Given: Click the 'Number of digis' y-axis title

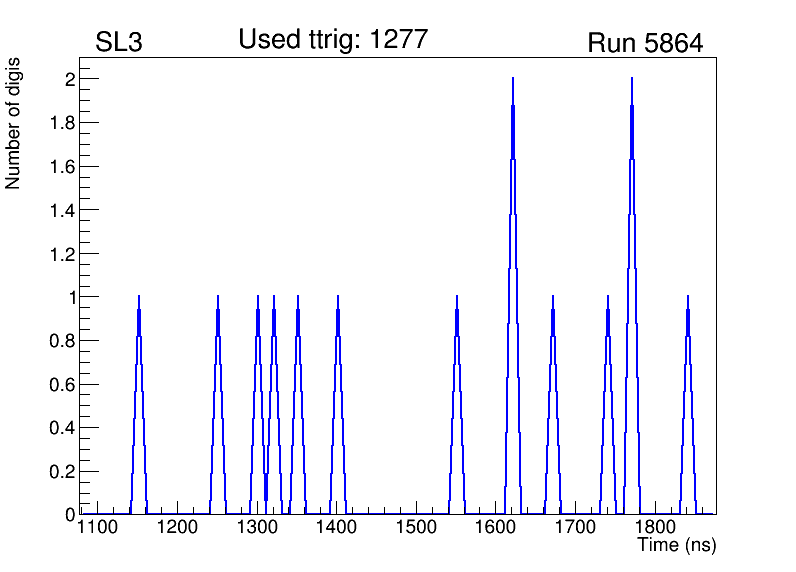Looking at the screenshot, I should [x=14, y=124].
